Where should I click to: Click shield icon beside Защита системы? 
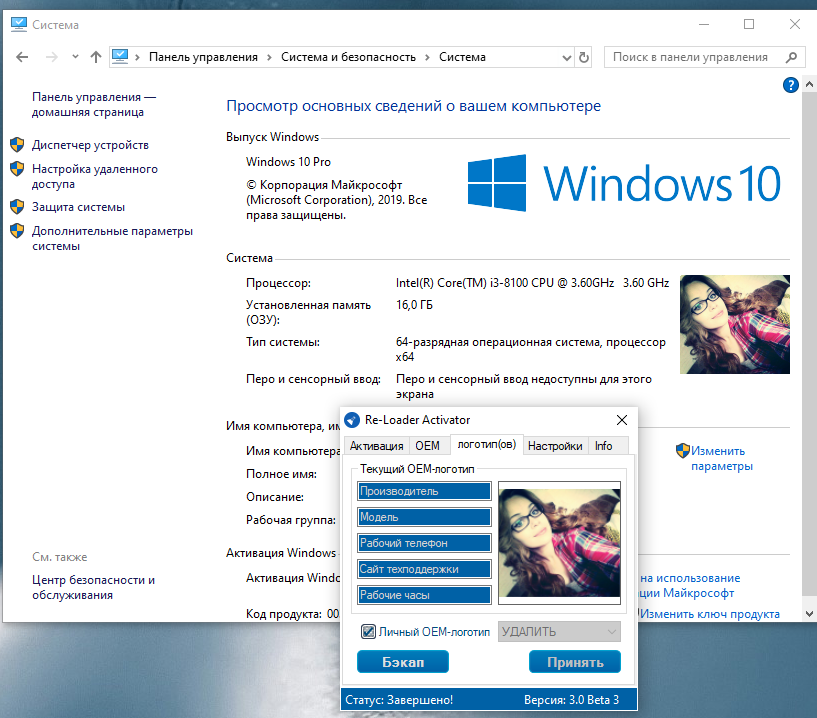17,206
